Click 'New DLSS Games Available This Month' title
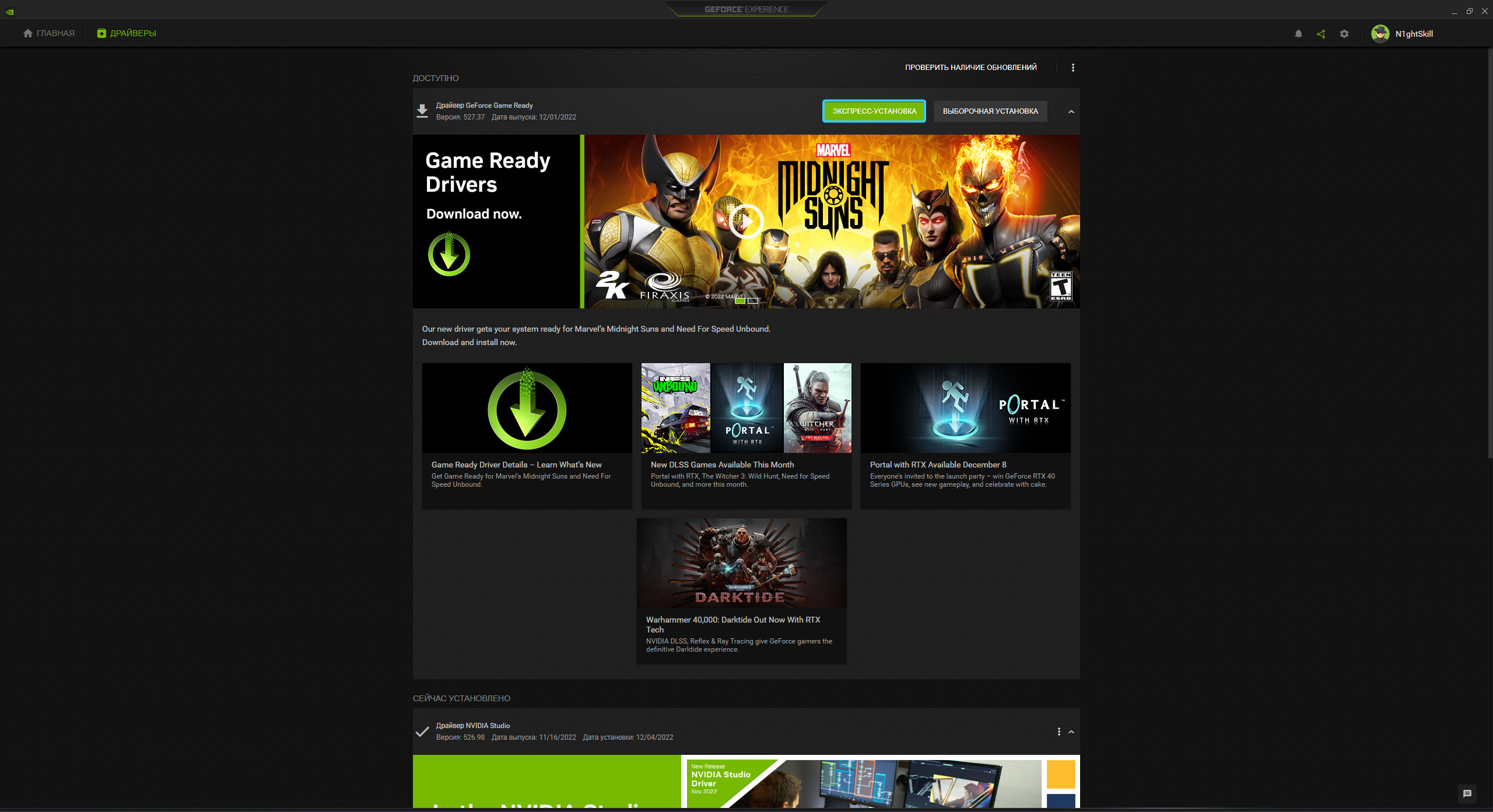1493x812 pixels. [723, 465]
